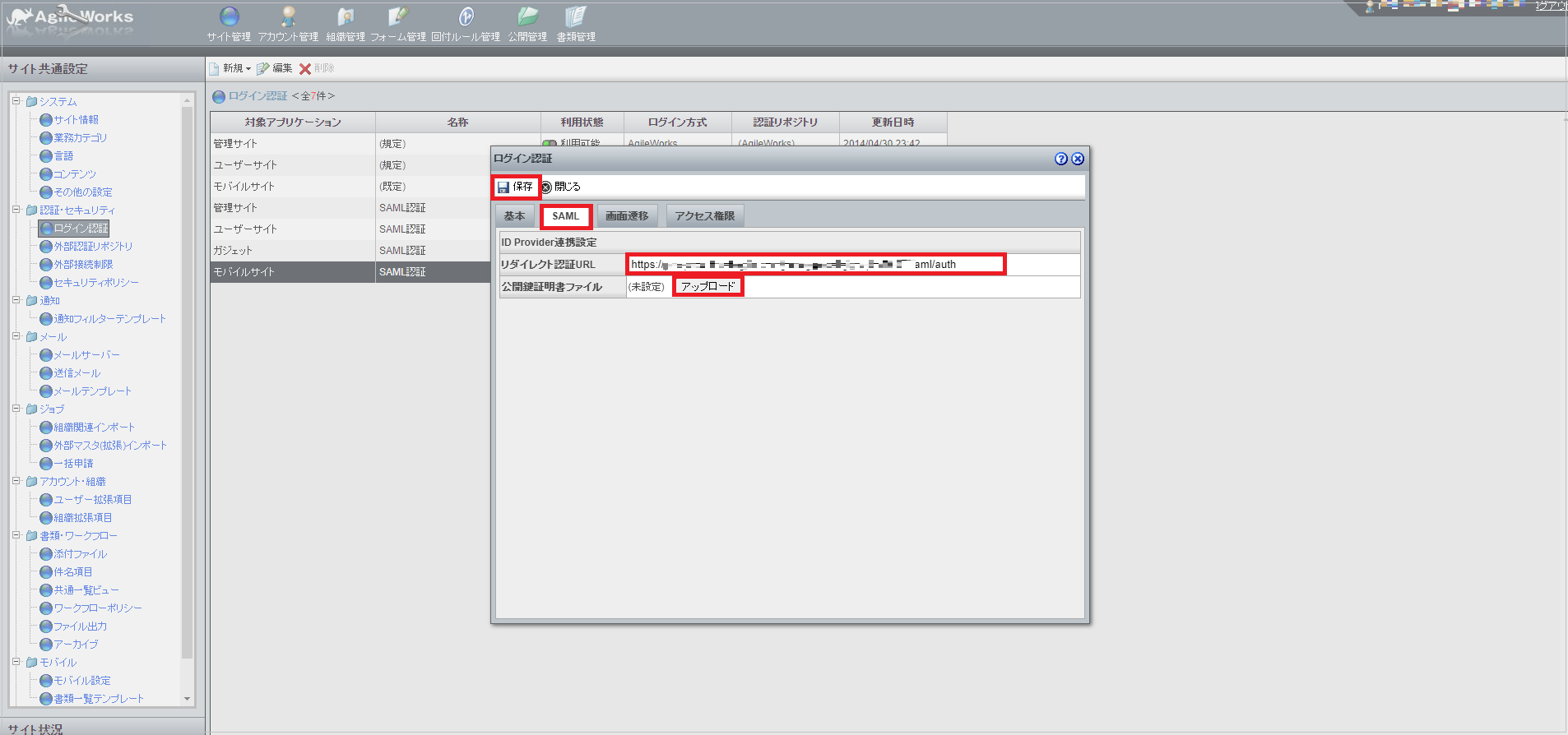Screen dimensions: 1568x735
Task: Open フォーム管理 in the top toolbar
Action: point(398,24)
